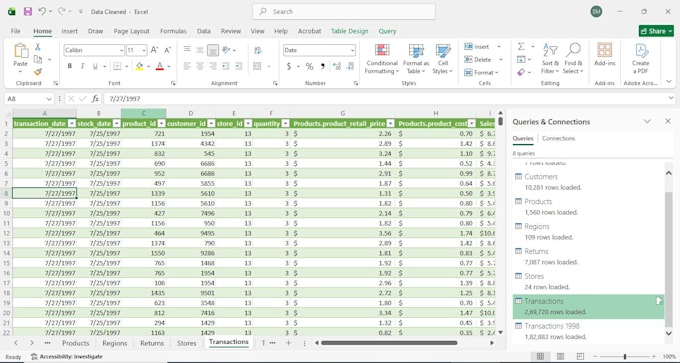Toggle Center alignment in Alignment group
This screenshot has width=680, height=363.
pyautogui.click(x=200, y=66)
